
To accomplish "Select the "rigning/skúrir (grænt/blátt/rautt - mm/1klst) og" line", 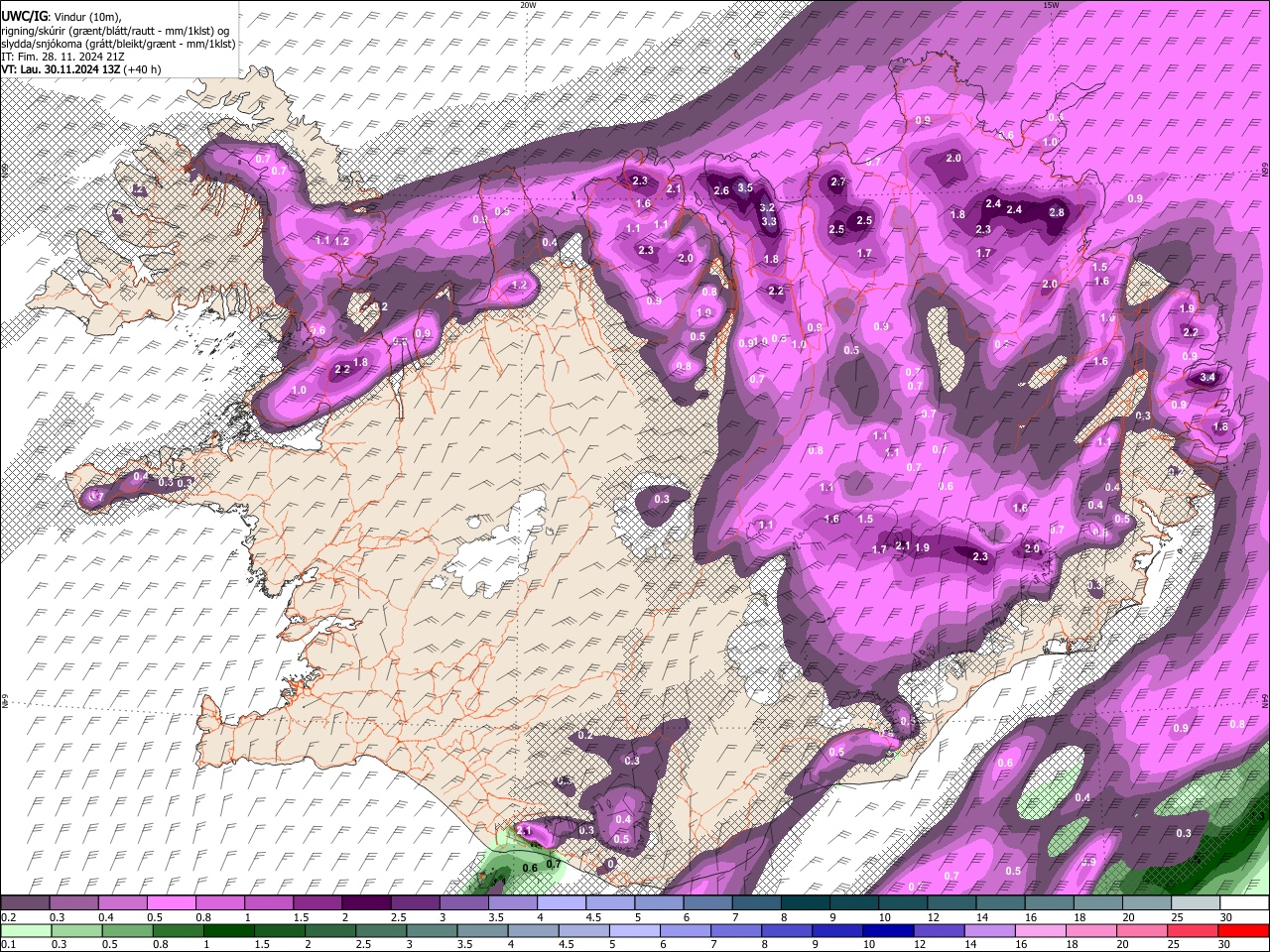I will click(x=115, y=30).
